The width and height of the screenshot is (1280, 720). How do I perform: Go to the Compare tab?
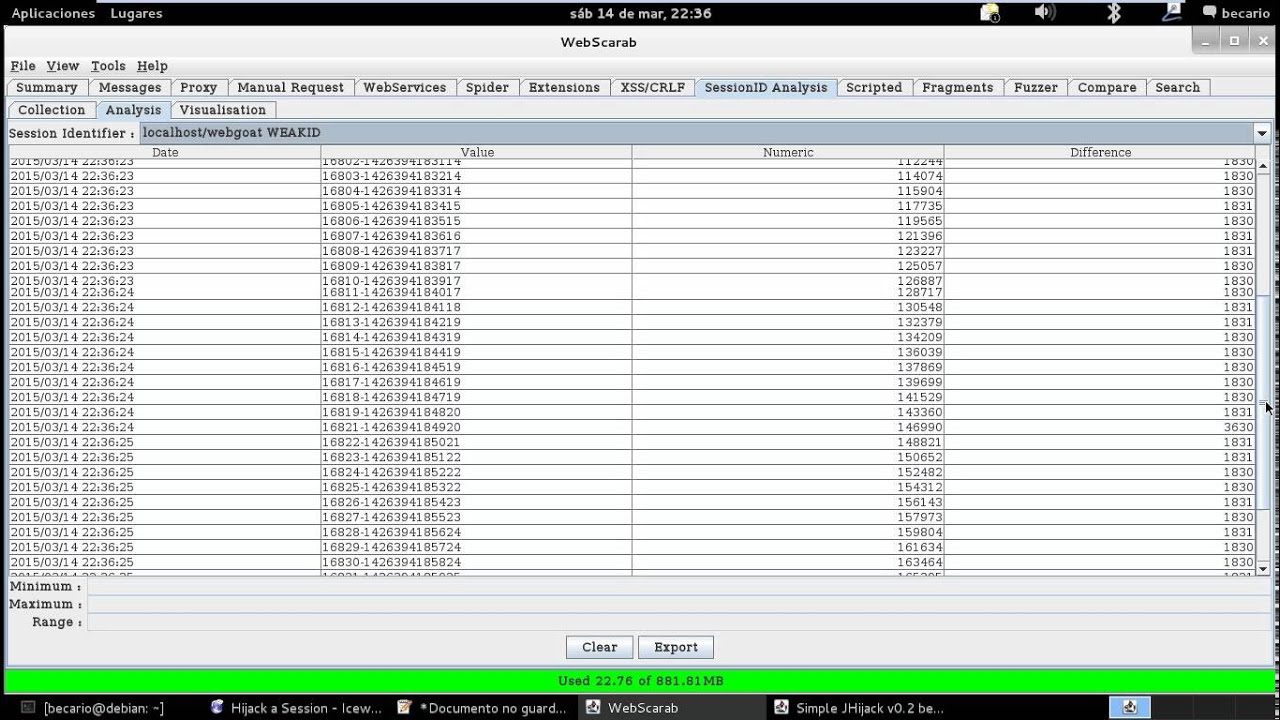click(x=1107, y=87)
